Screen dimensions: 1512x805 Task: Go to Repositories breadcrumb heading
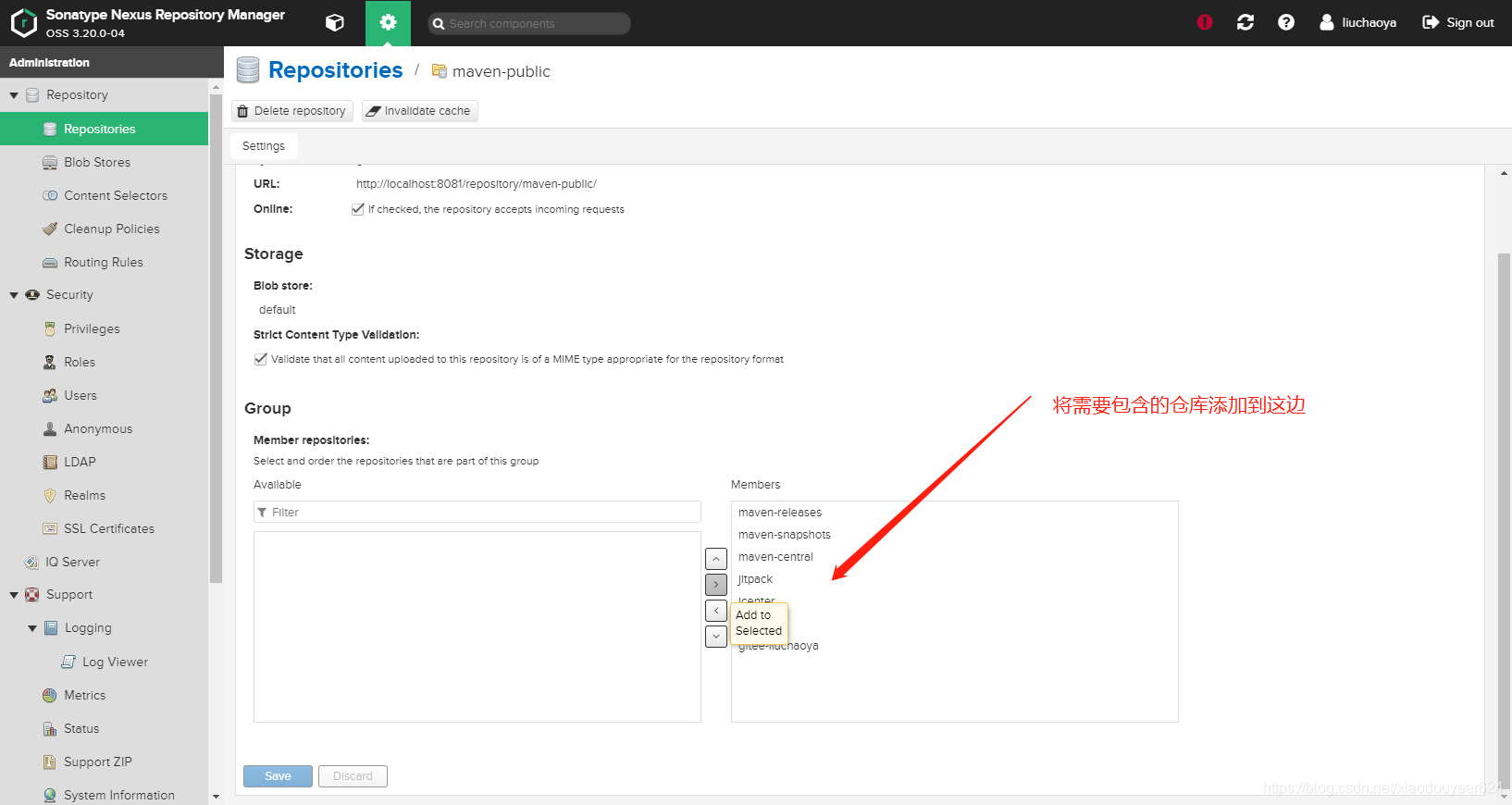coord(335,70)
